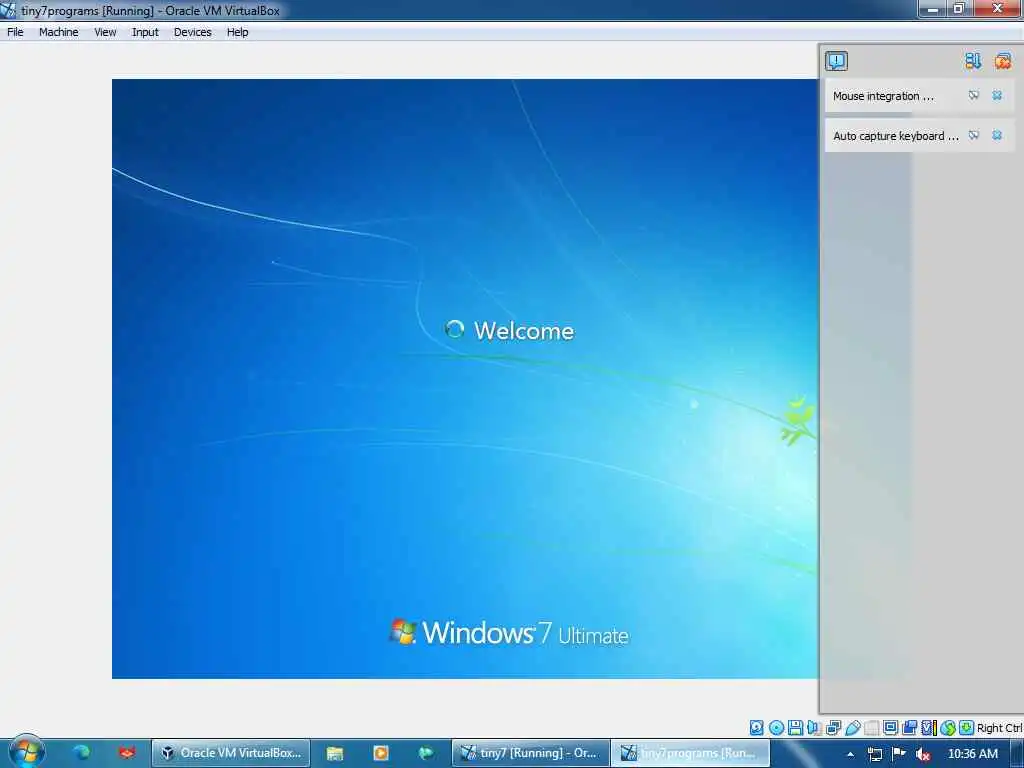
Task: Open the Machine menu
Action: tap(58, 32)
